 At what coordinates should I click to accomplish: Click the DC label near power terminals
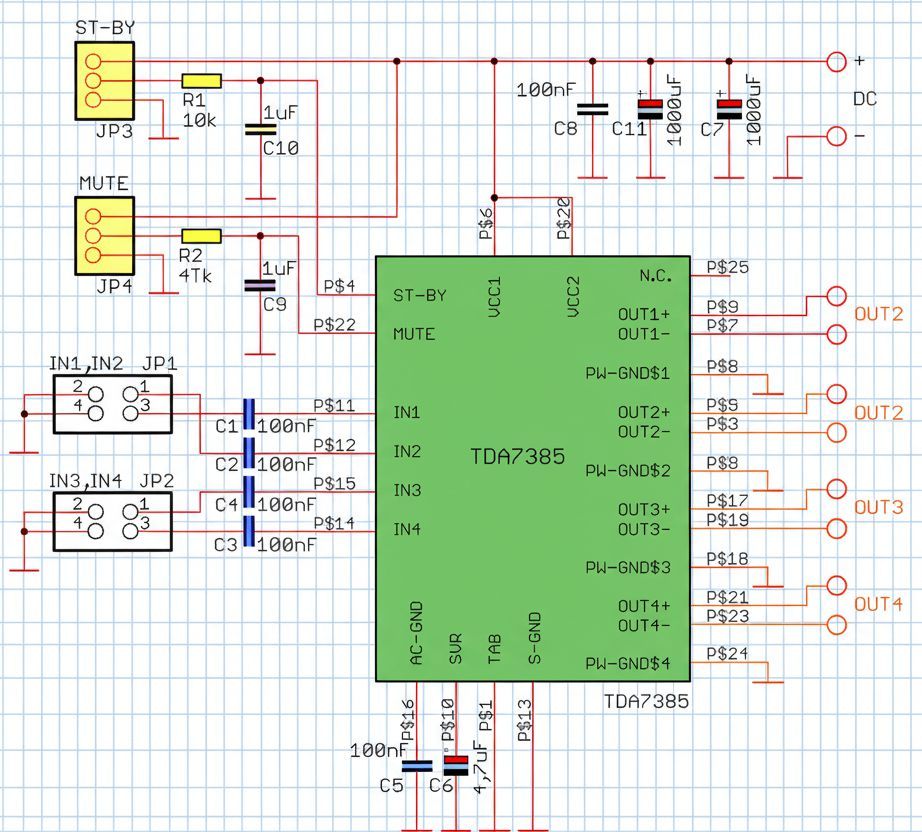point(865,99)
